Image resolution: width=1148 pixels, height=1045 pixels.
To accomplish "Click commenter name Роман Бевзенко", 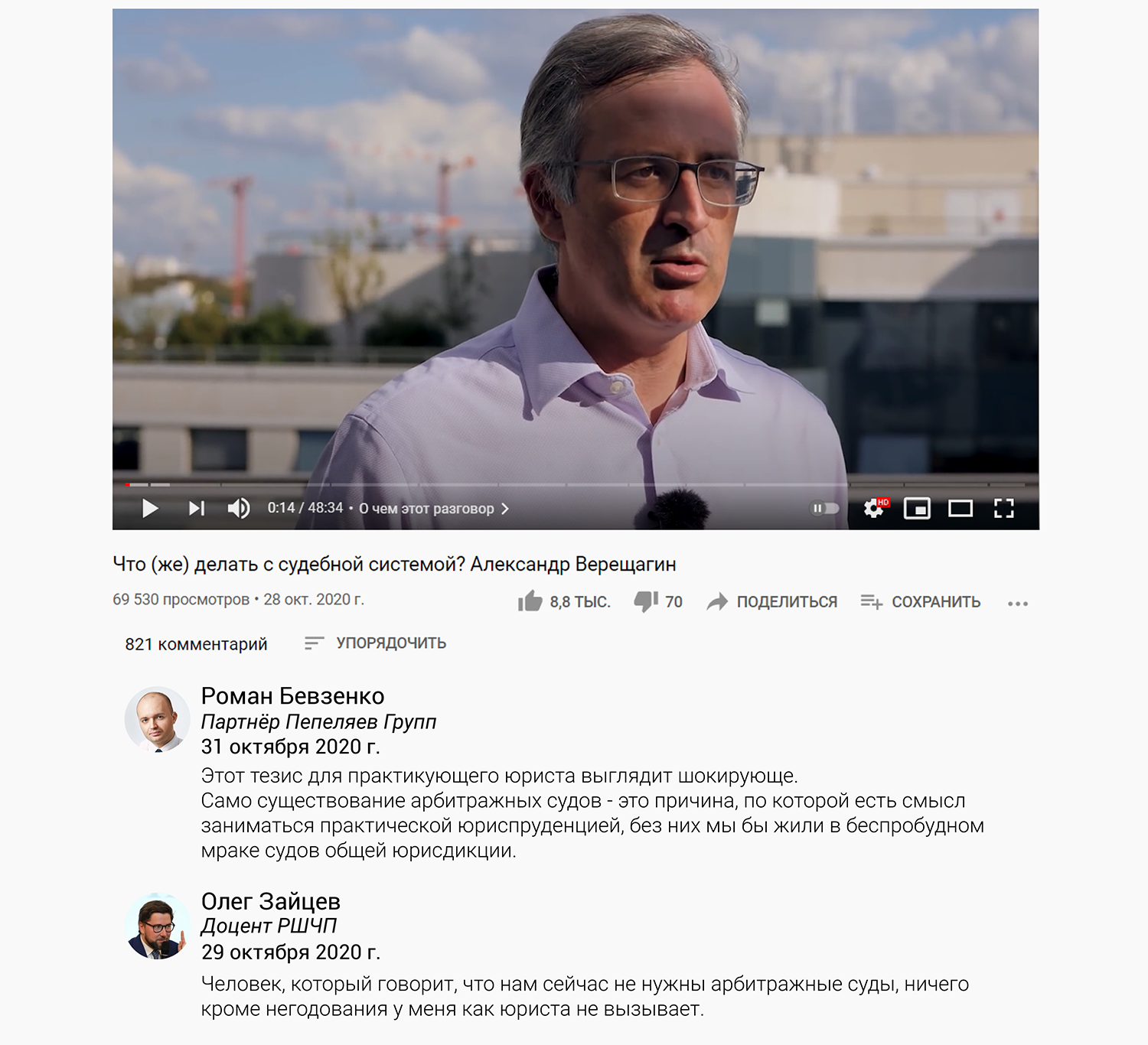I will click(x=292, y=696).
